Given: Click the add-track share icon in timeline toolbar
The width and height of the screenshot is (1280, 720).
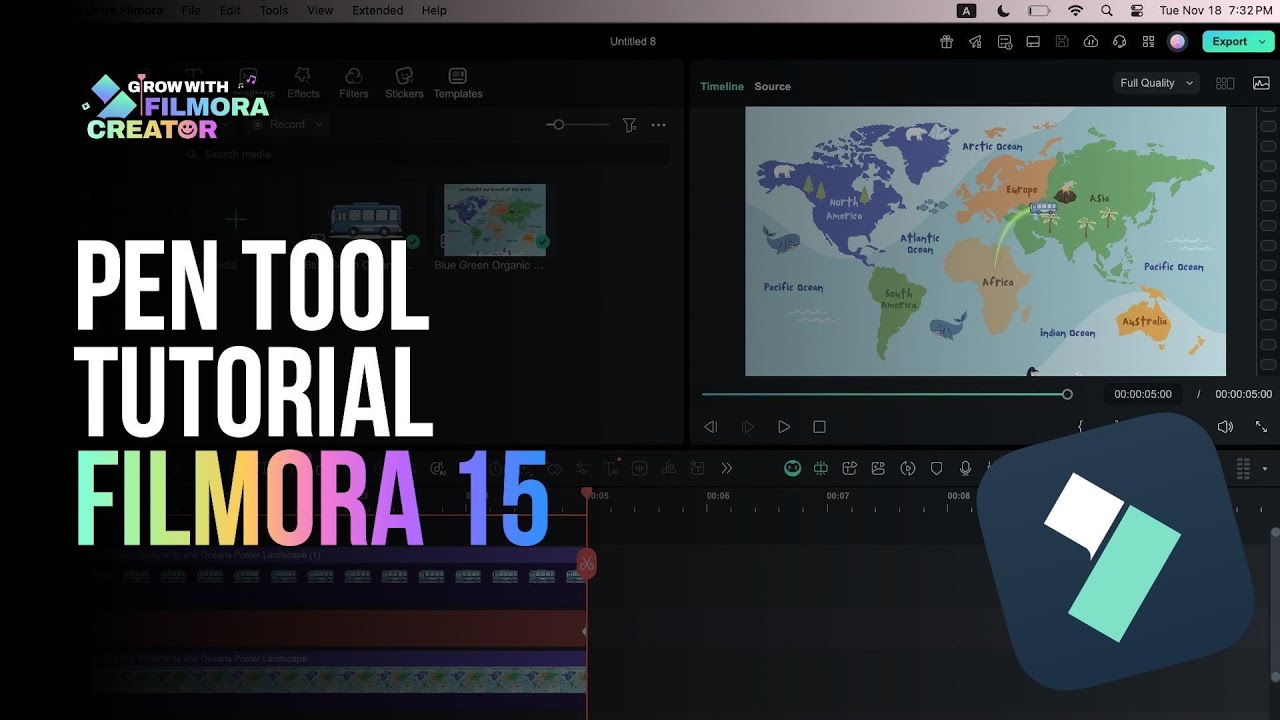Looking at the screenshot, I should (x=850, y=468).
